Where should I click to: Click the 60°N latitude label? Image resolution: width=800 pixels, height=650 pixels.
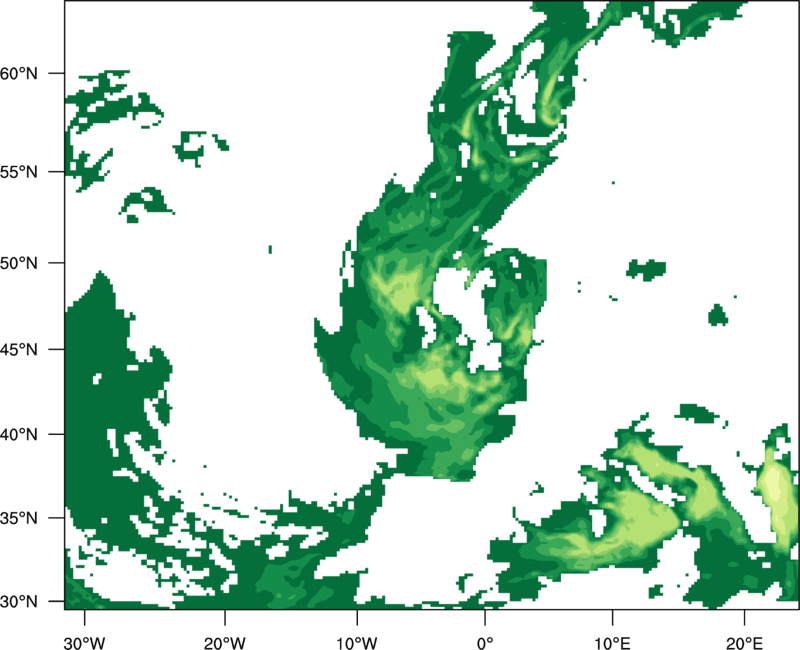[19, 73]
